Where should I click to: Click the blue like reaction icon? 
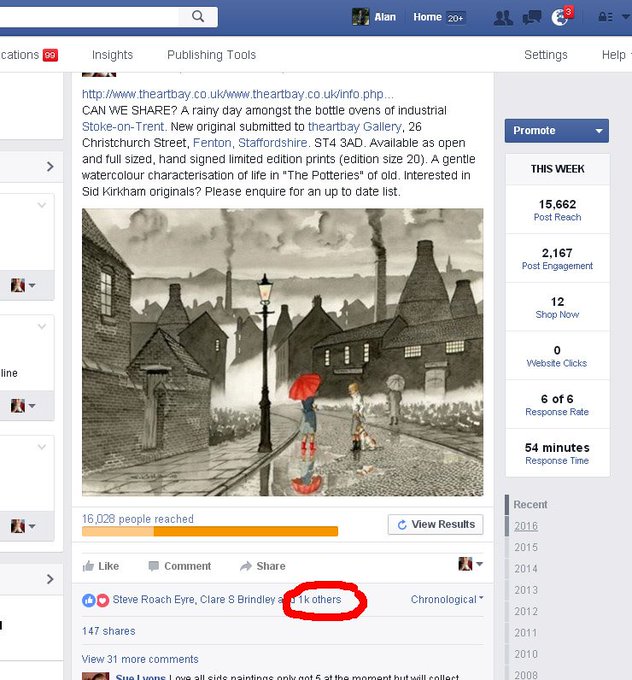pyautogui.click(x=88, y=600)
